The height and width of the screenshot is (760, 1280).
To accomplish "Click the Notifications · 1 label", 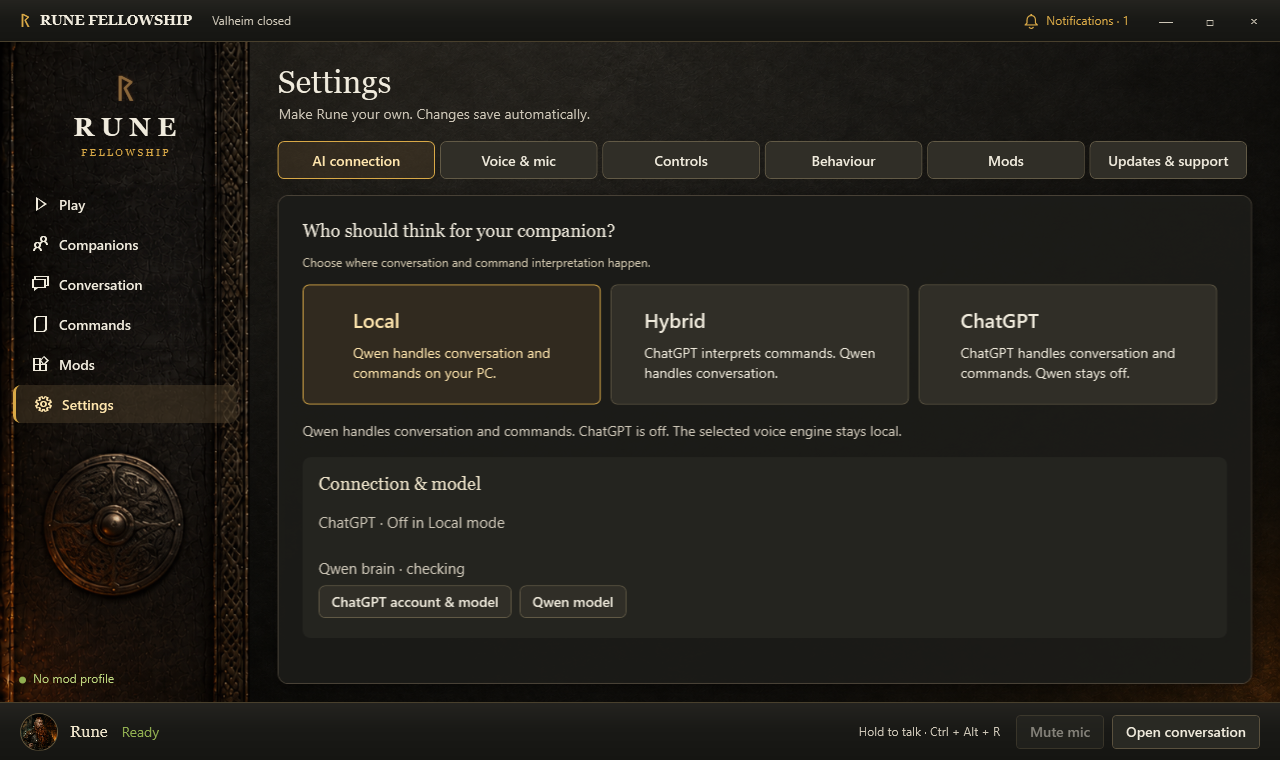I will [x=1087, y=21].
